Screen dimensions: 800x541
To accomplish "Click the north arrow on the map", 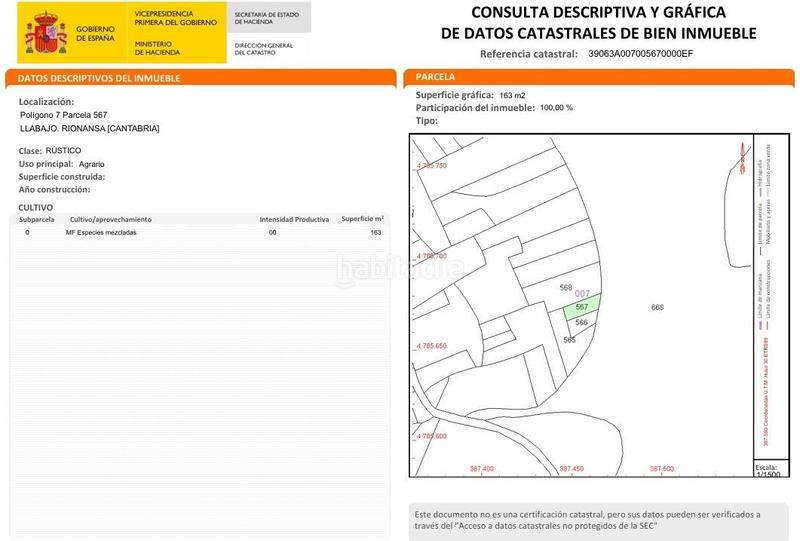I will [x=742, y=158].
